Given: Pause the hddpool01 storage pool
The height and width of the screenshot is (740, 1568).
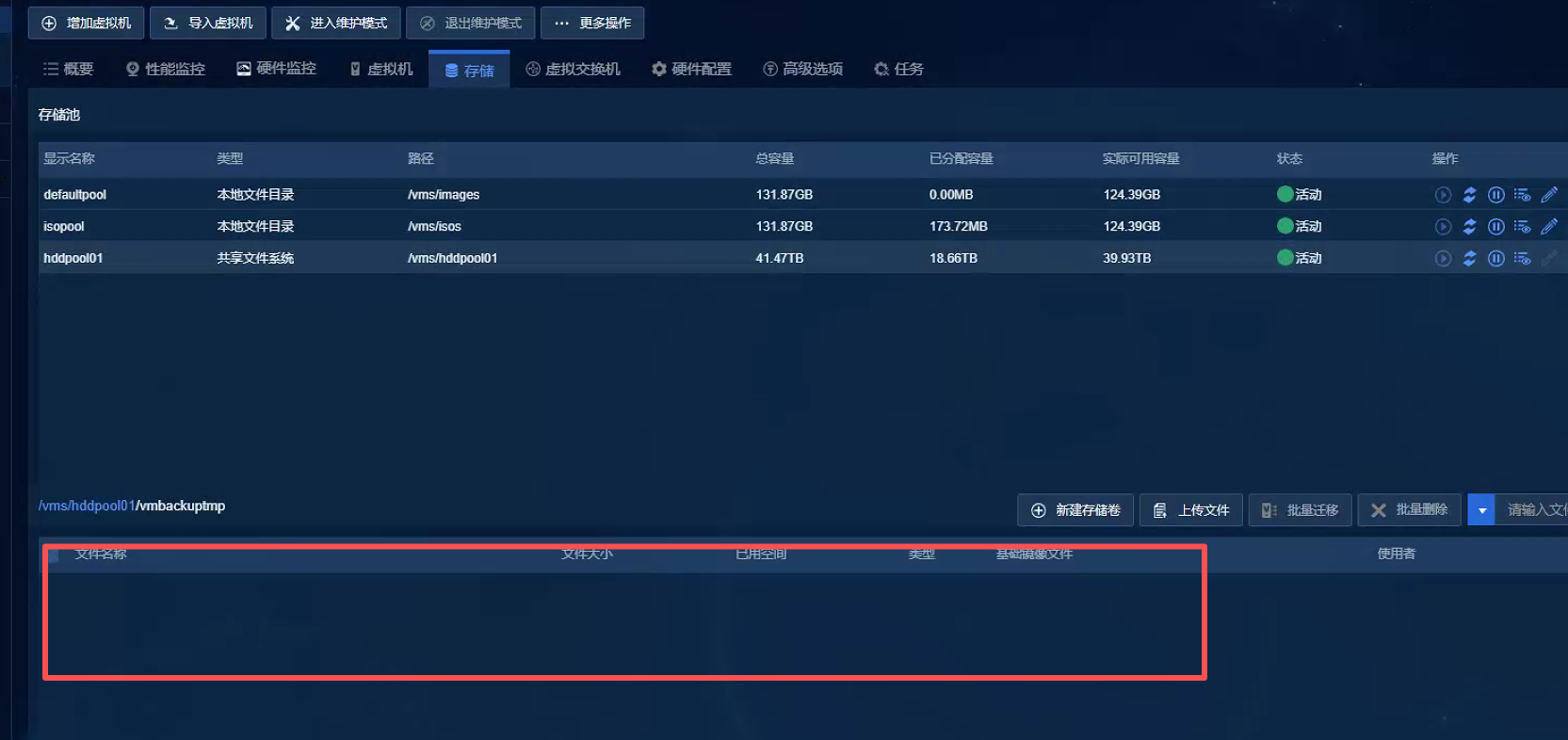Looking at the screenshot, I should (x=1495, y=258).
